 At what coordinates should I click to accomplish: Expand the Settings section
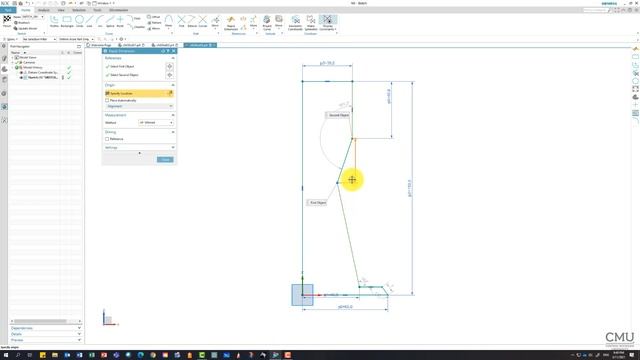(173, 147)
